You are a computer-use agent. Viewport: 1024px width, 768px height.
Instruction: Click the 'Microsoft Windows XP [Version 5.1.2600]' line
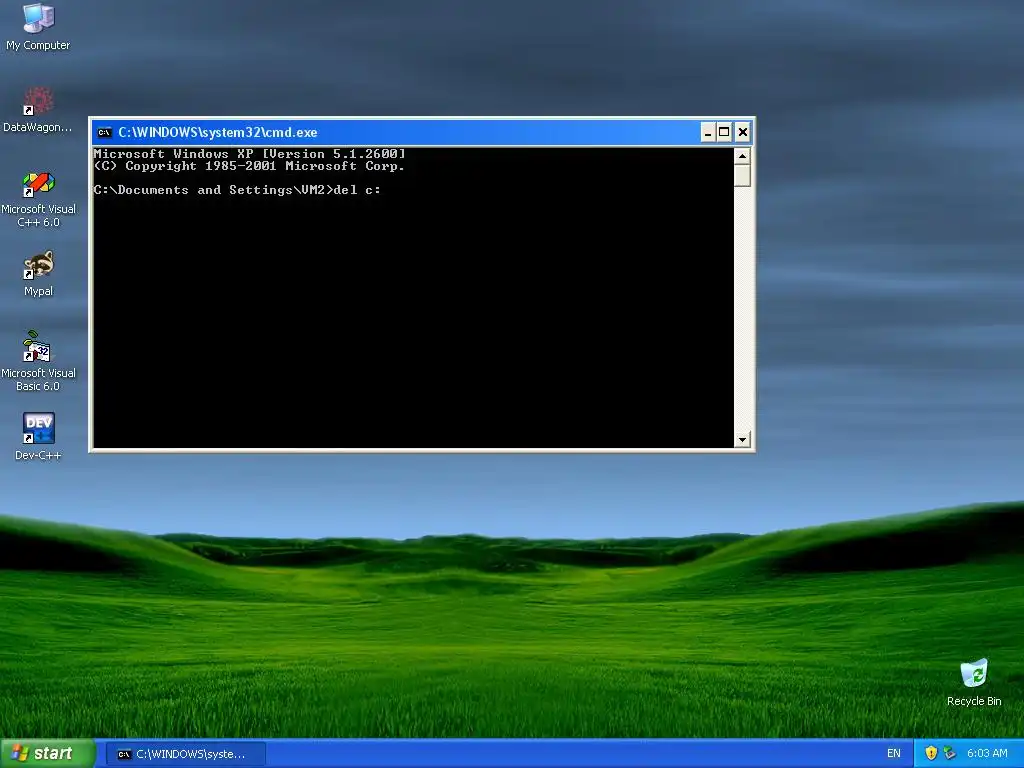tap(249, 154)
